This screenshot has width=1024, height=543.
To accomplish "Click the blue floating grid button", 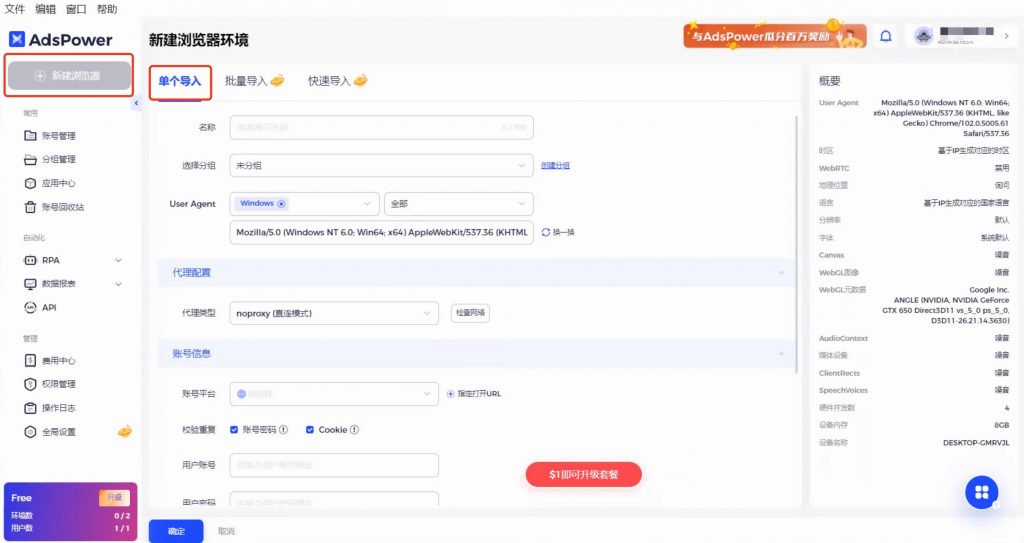I will point(981,492).
